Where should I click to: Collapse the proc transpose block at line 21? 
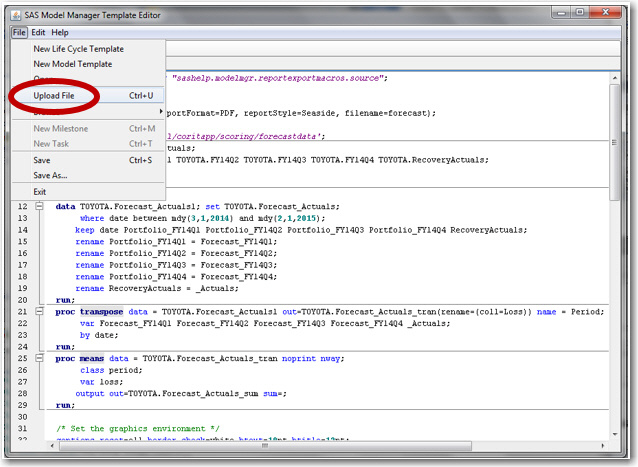click(x=41, y=311)
